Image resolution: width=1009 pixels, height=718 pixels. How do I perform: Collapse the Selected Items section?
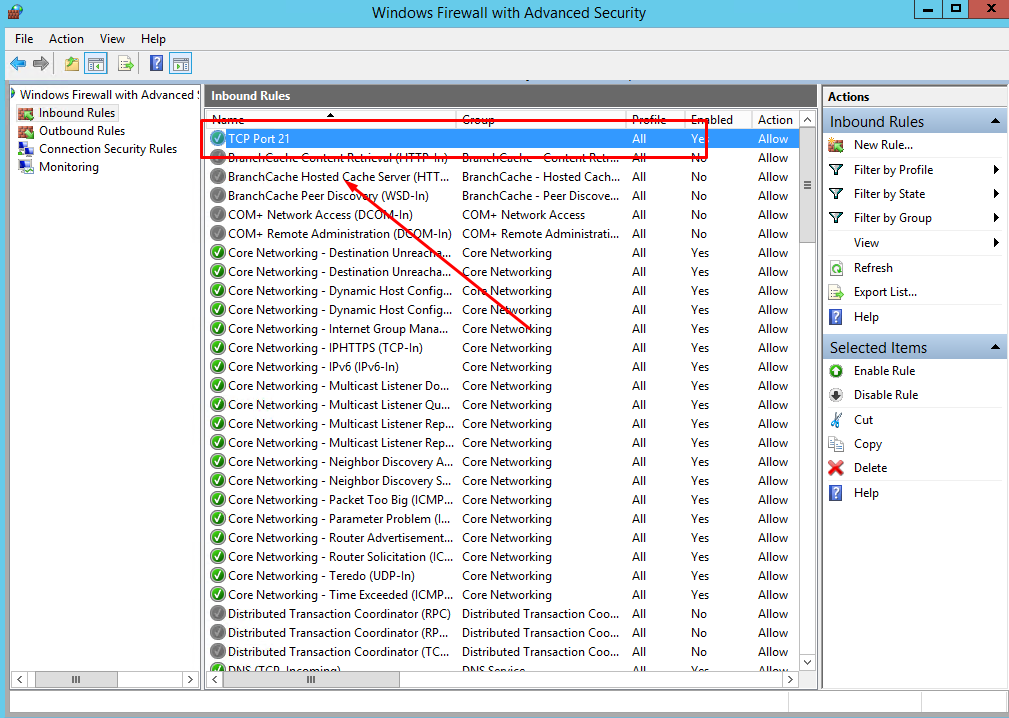coord(995,347)
